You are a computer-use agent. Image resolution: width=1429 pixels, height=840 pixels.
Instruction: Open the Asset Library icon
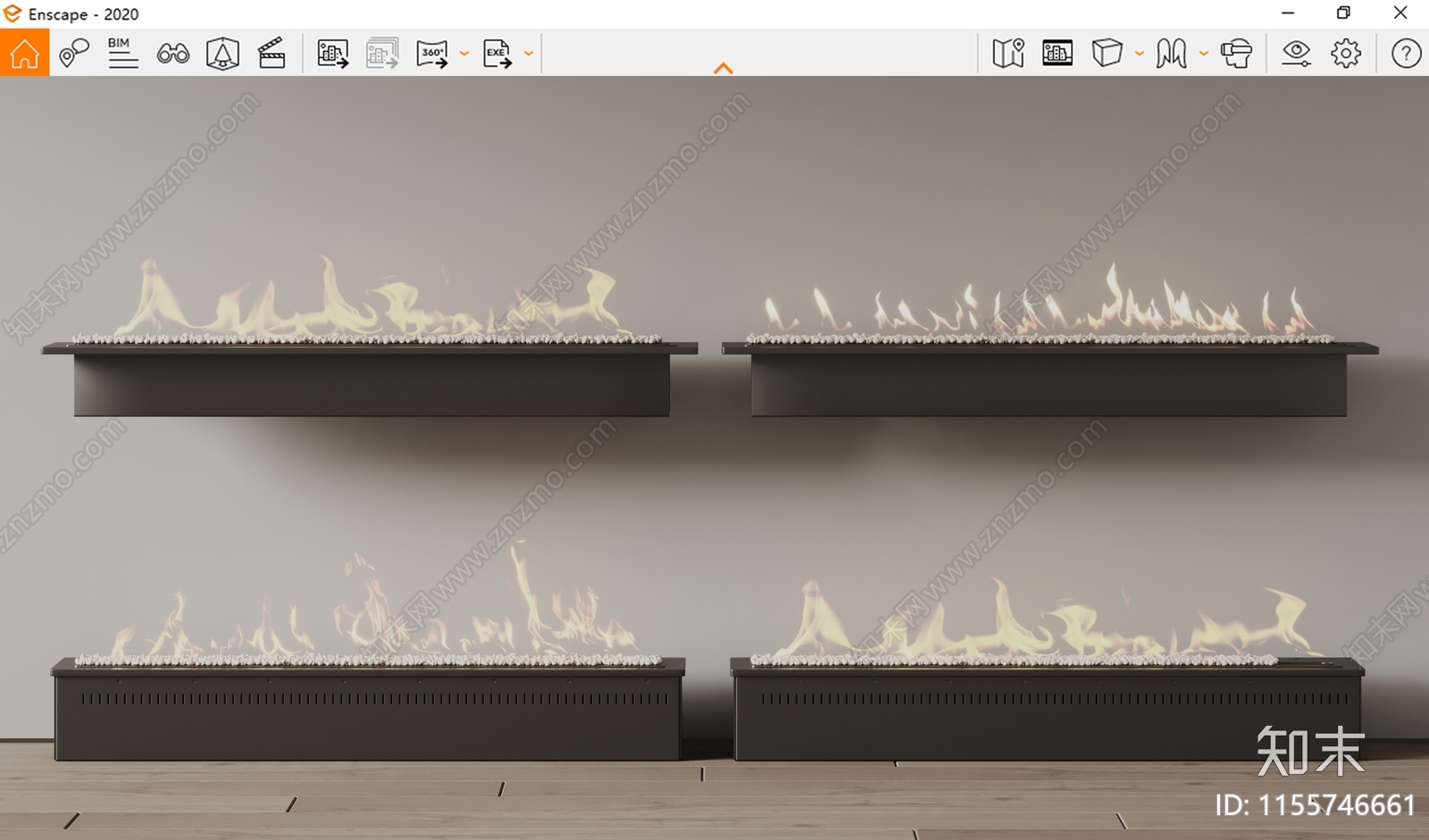(x=1057, y=54)
